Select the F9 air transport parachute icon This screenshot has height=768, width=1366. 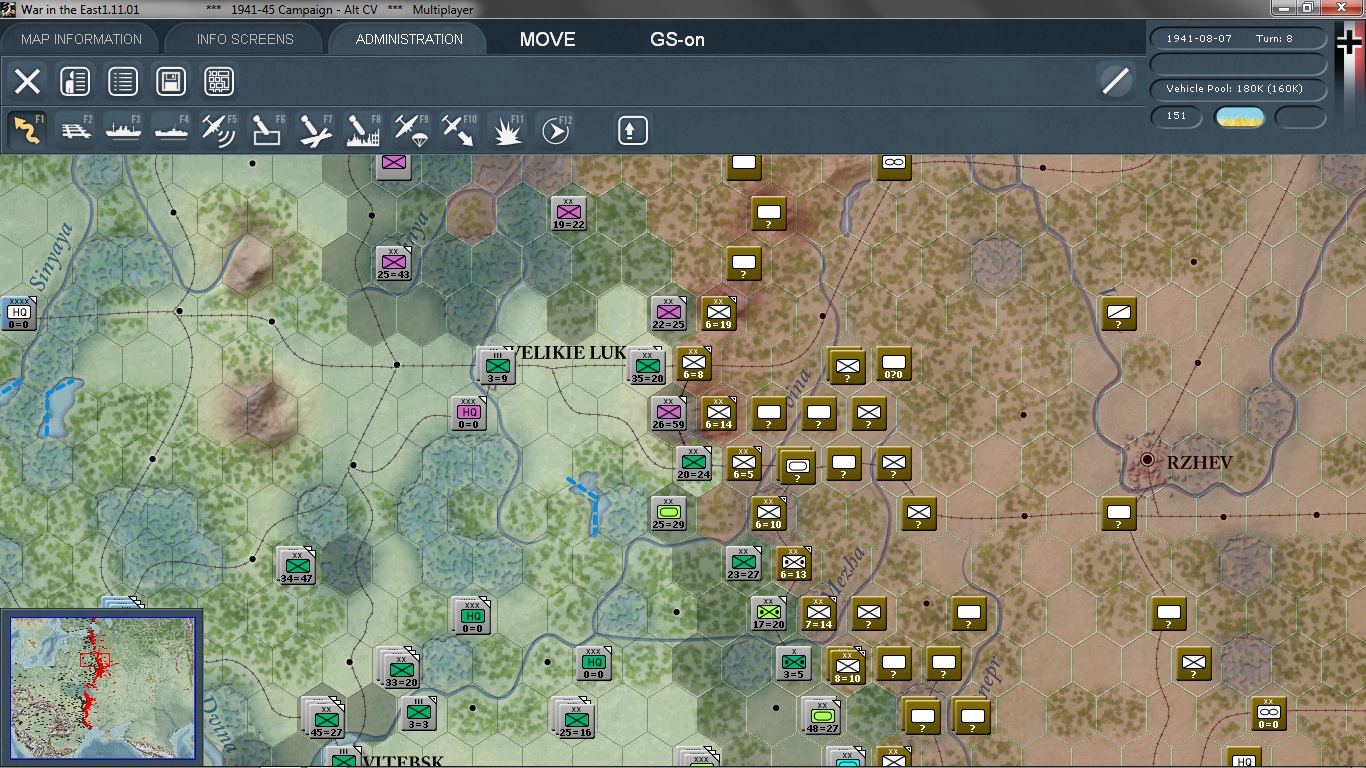point(411,130)
